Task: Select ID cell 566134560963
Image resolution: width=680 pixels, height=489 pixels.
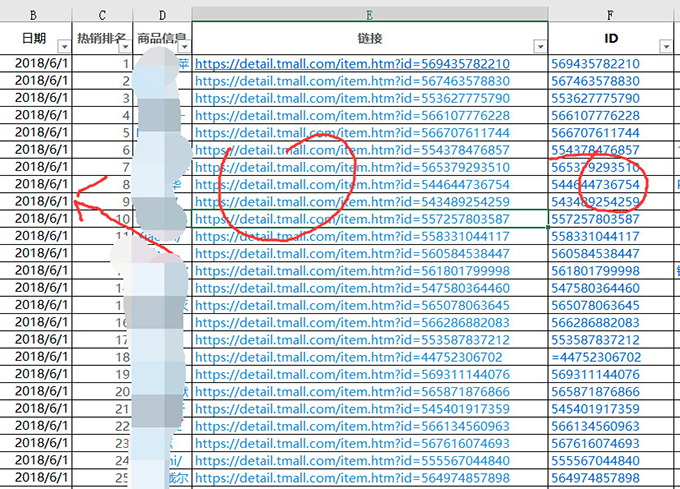Action: pos(611,427)
